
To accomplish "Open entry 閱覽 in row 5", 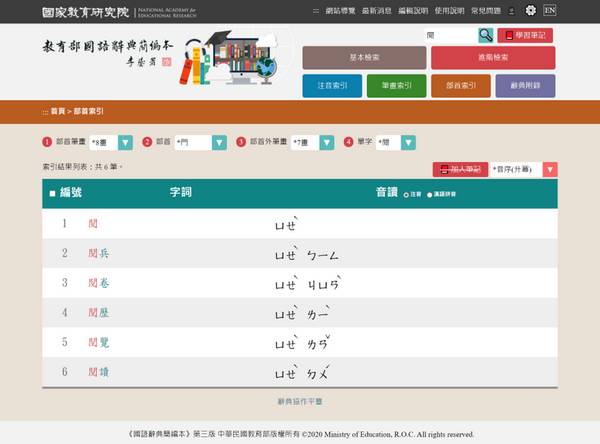I will pos(99,342).
